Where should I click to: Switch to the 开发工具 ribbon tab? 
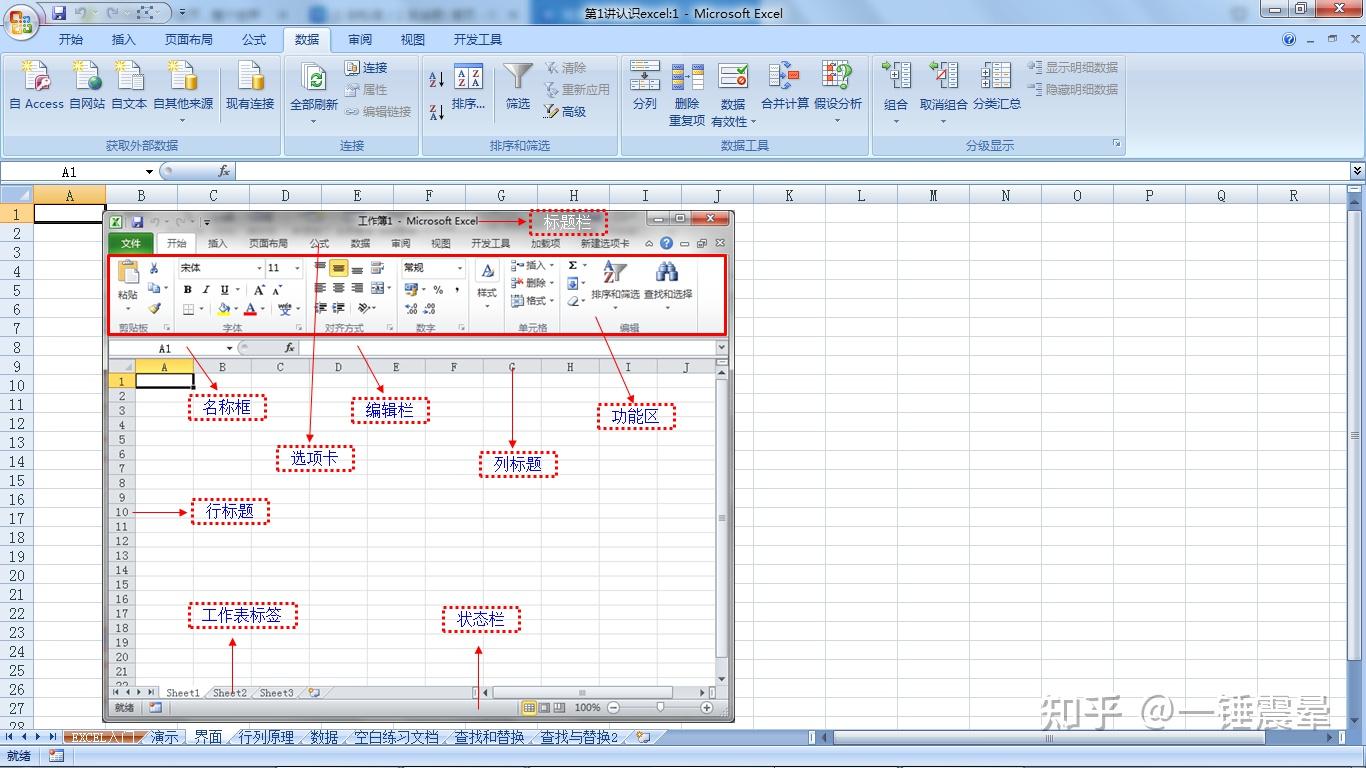coord(477,40)
